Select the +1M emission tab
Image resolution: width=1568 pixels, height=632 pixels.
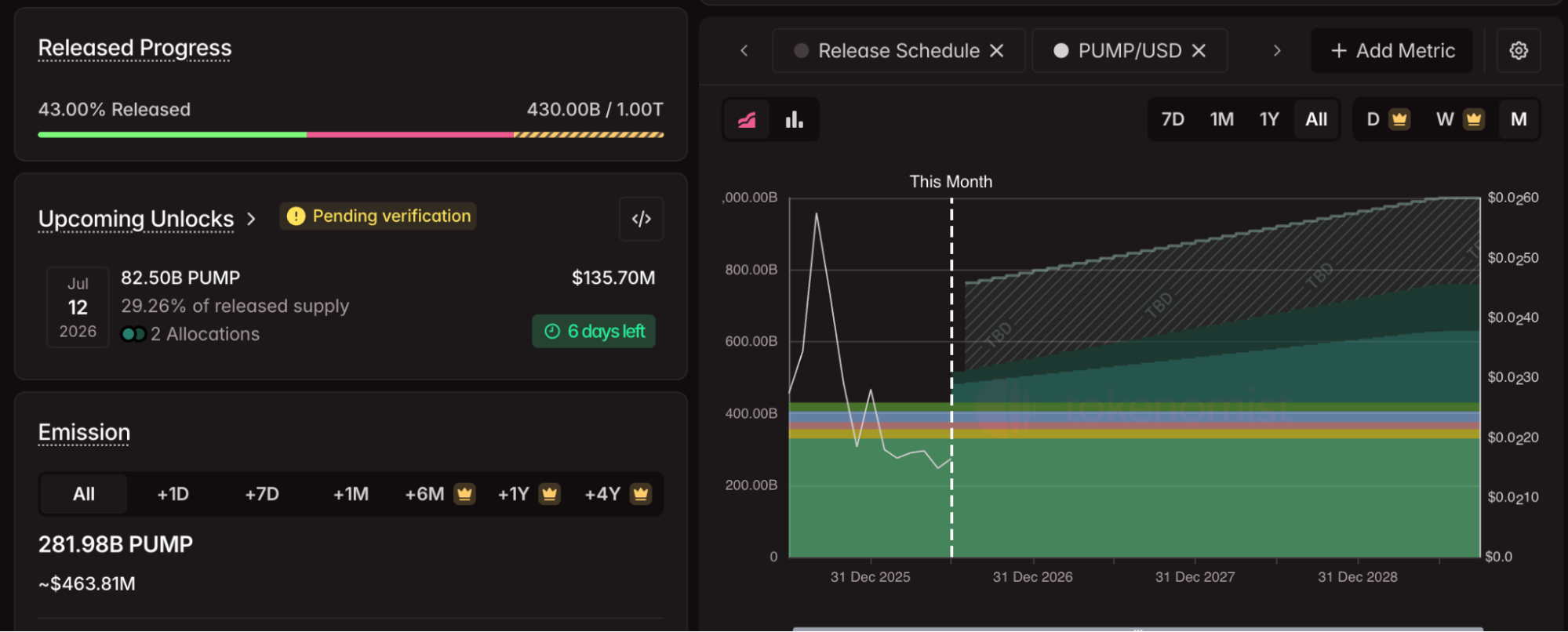click(351, 494)
